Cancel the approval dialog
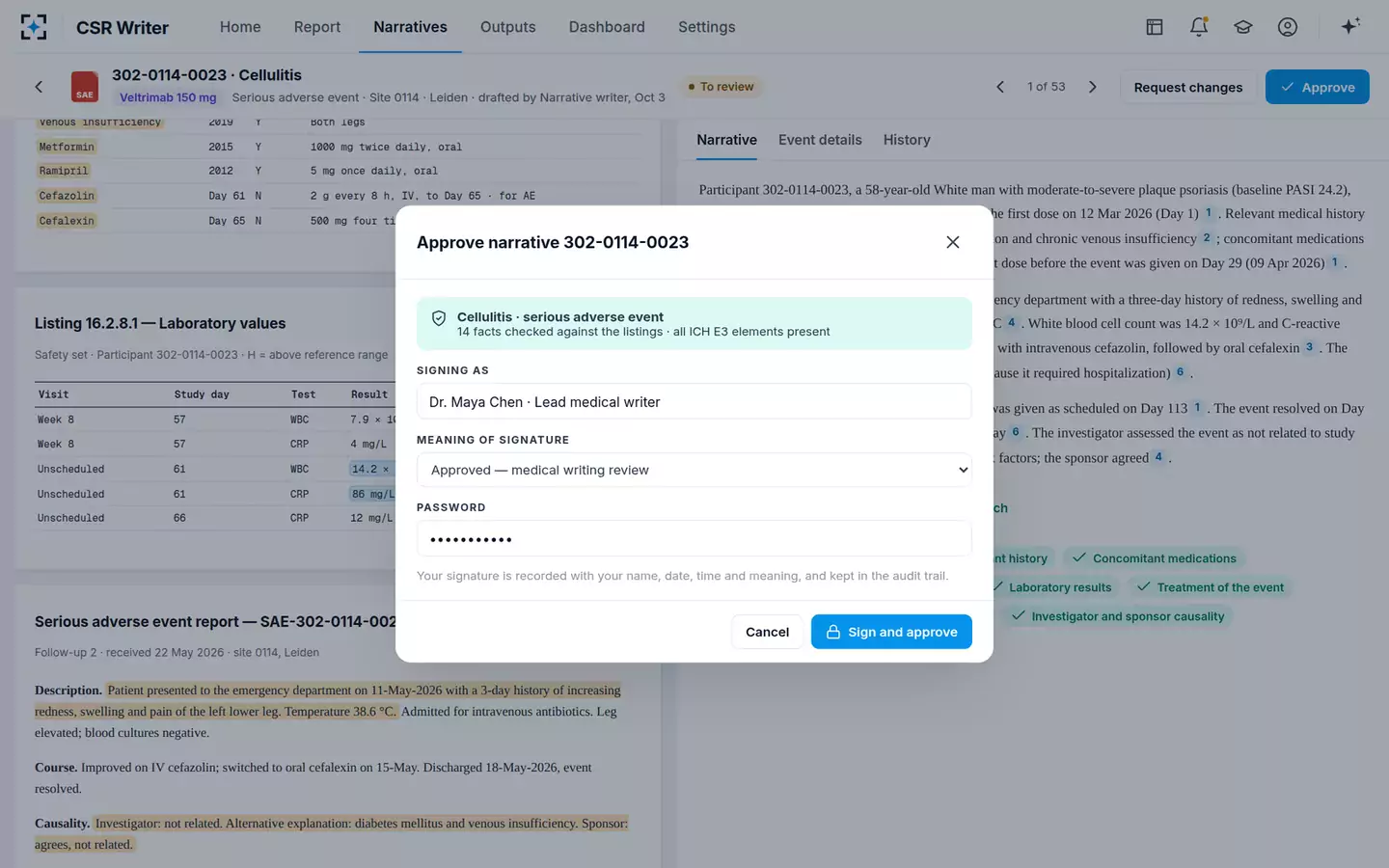Image resolution: width=1389 pixels, height=868 pixels. pyautogui.click(x=767, y=632)
